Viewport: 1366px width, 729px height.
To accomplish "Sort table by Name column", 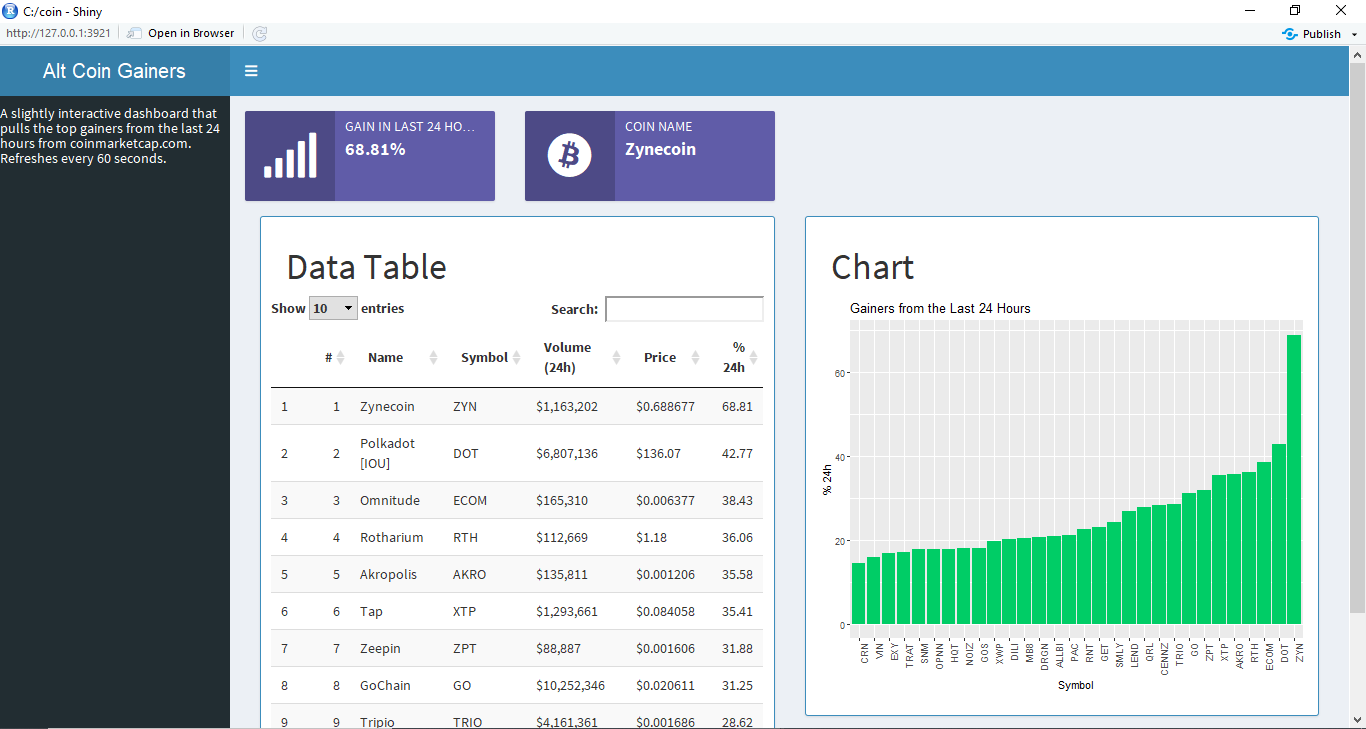I will point(400,357).
